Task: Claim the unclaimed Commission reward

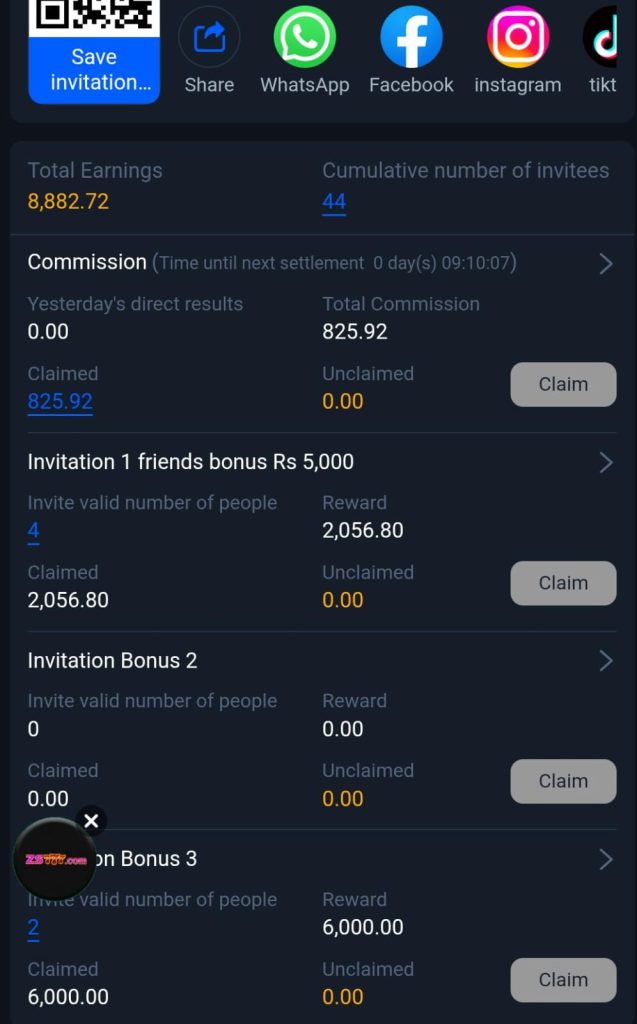Action: coord(562,384)
